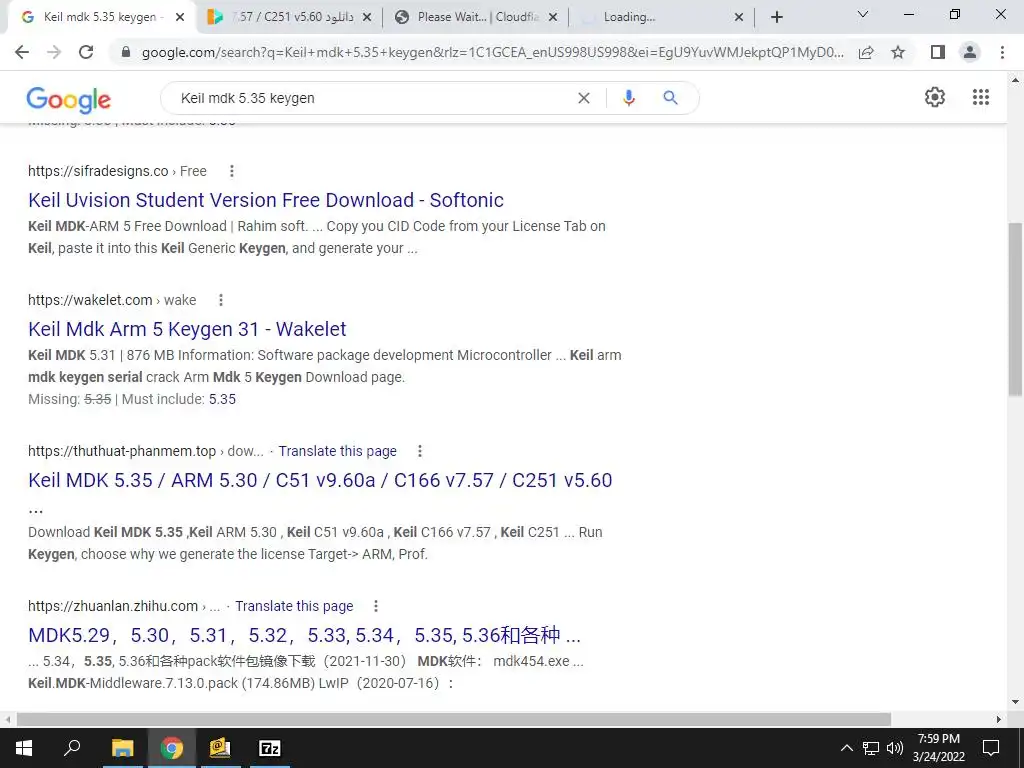The width and height of the screenshot is (1024, 768).
Task: Open the clock showing 7:59 PM
Action: click(x=938, y=748)
